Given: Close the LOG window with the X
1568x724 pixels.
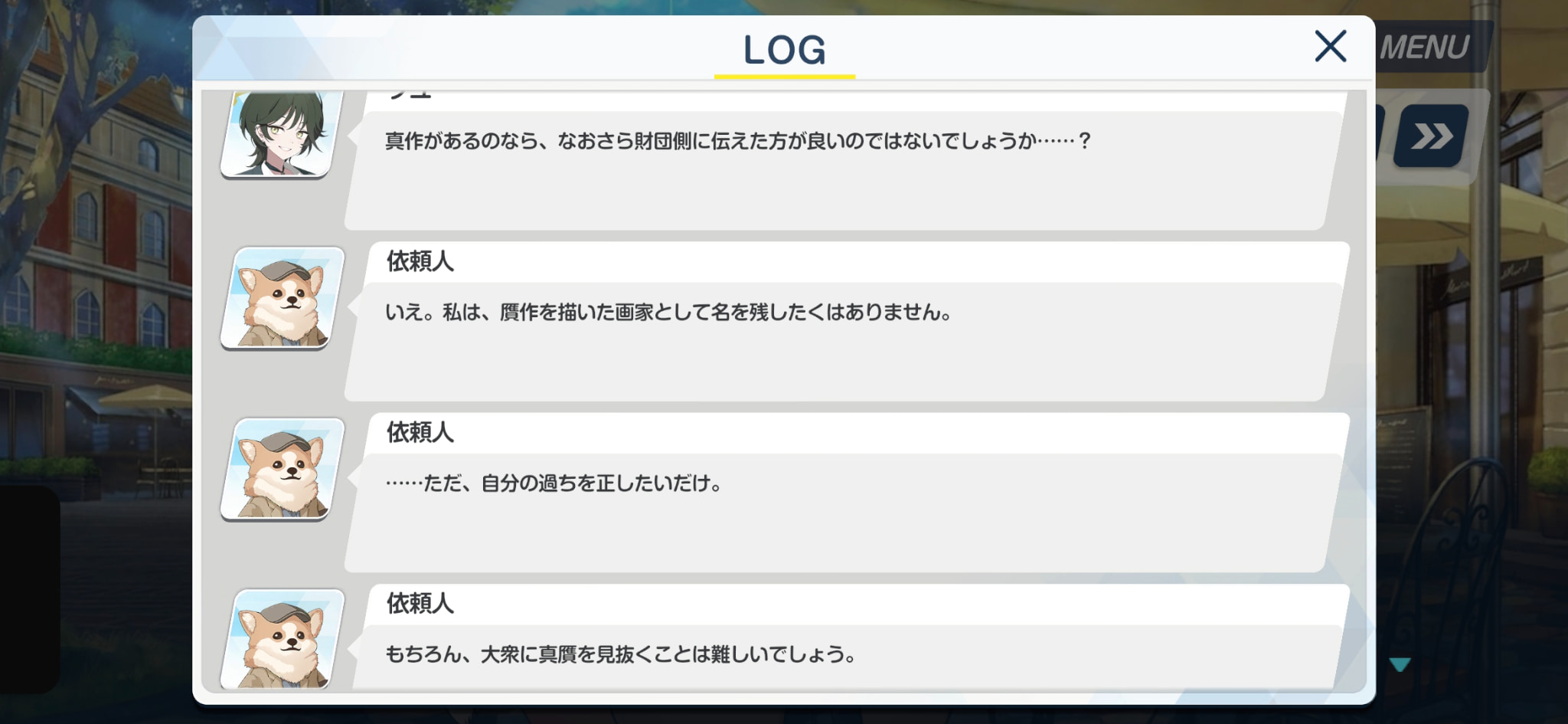Looking at the screenshot, I should pyautogui.click(x=1330, y=46).
